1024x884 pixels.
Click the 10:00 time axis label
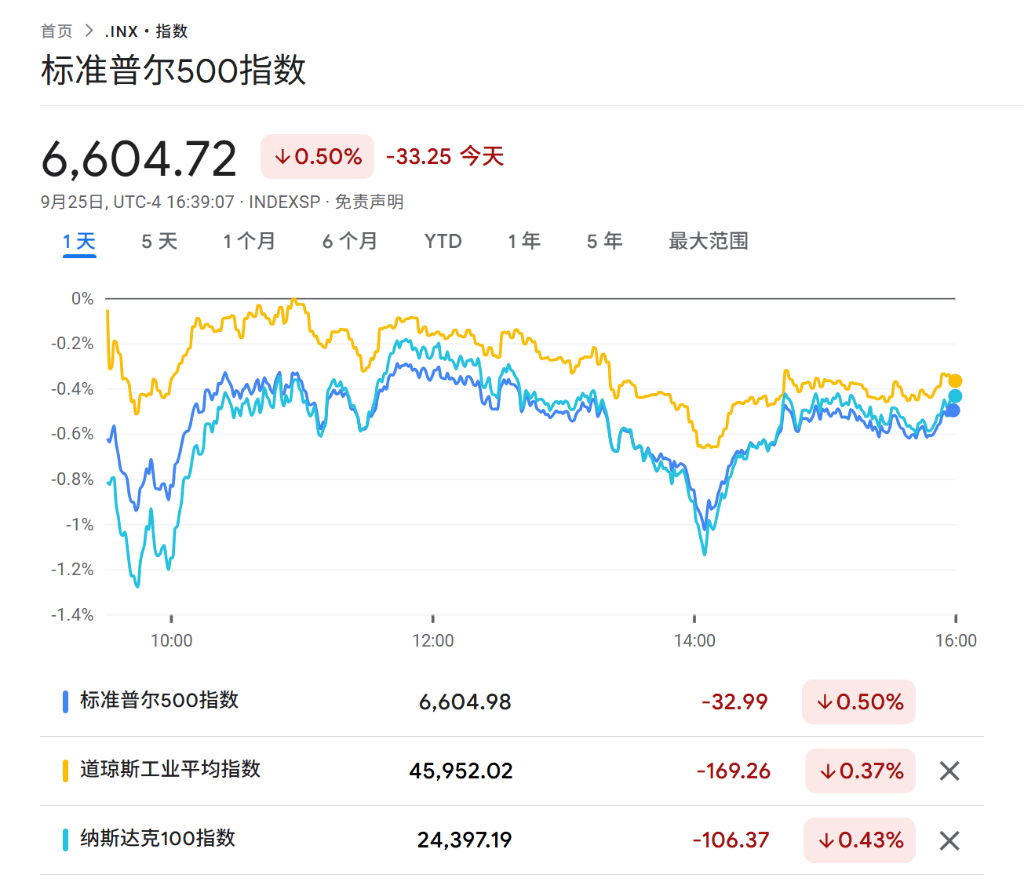point(172,640)
